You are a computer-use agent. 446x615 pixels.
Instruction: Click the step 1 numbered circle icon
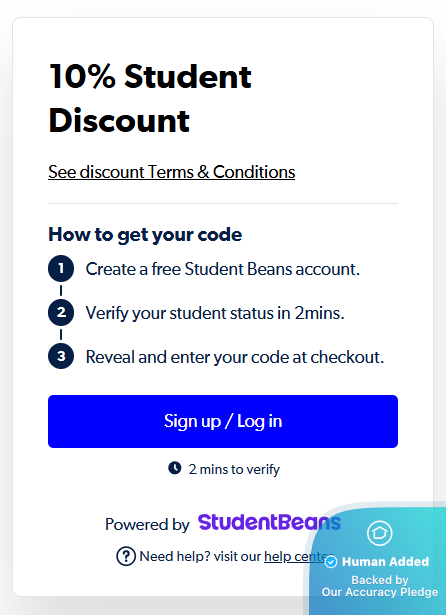61,269
